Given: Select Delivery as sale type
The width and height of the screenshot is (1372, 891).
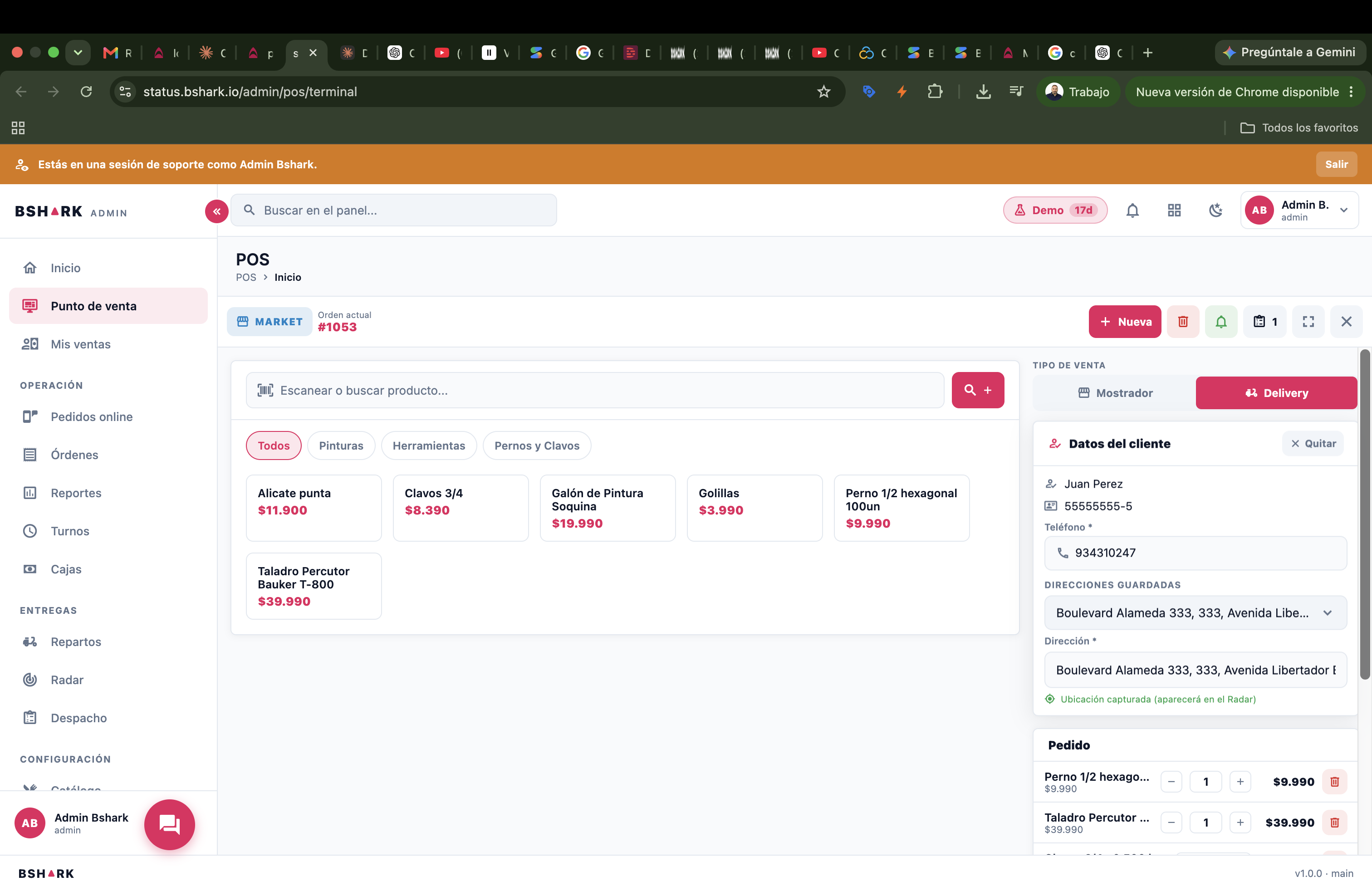Looking at the screenshot, I should [x=1276, y=393].
